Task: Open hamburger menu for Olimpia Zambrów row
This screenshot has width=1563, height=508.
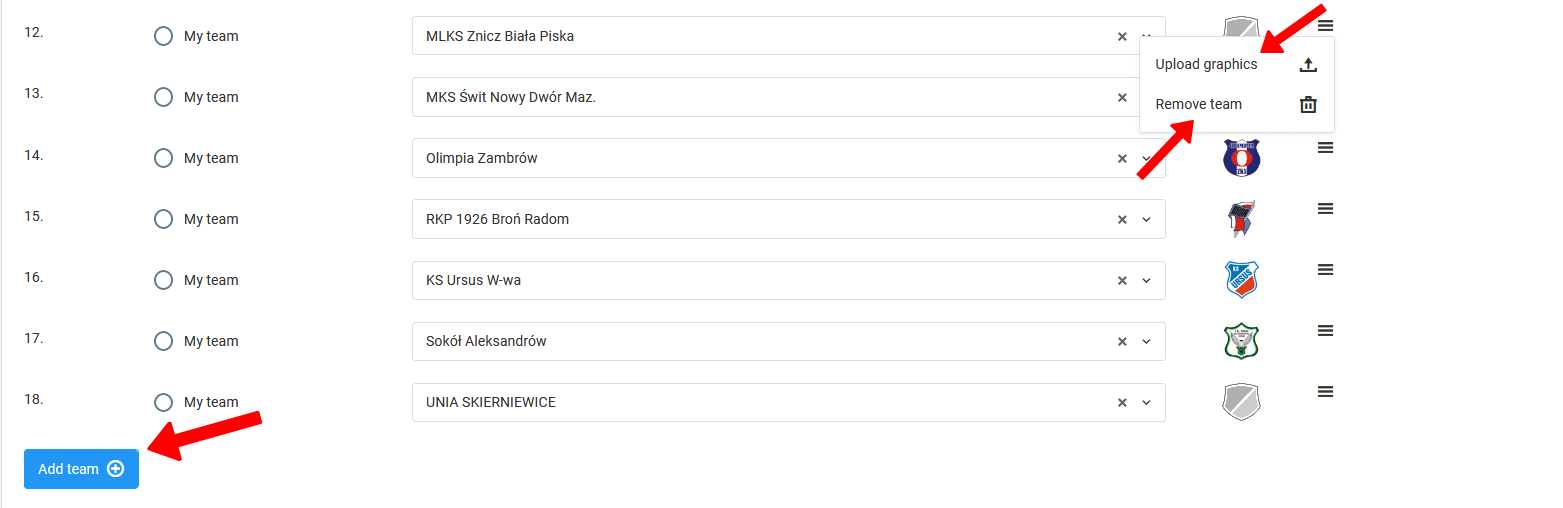Action: pos(1325,148)
